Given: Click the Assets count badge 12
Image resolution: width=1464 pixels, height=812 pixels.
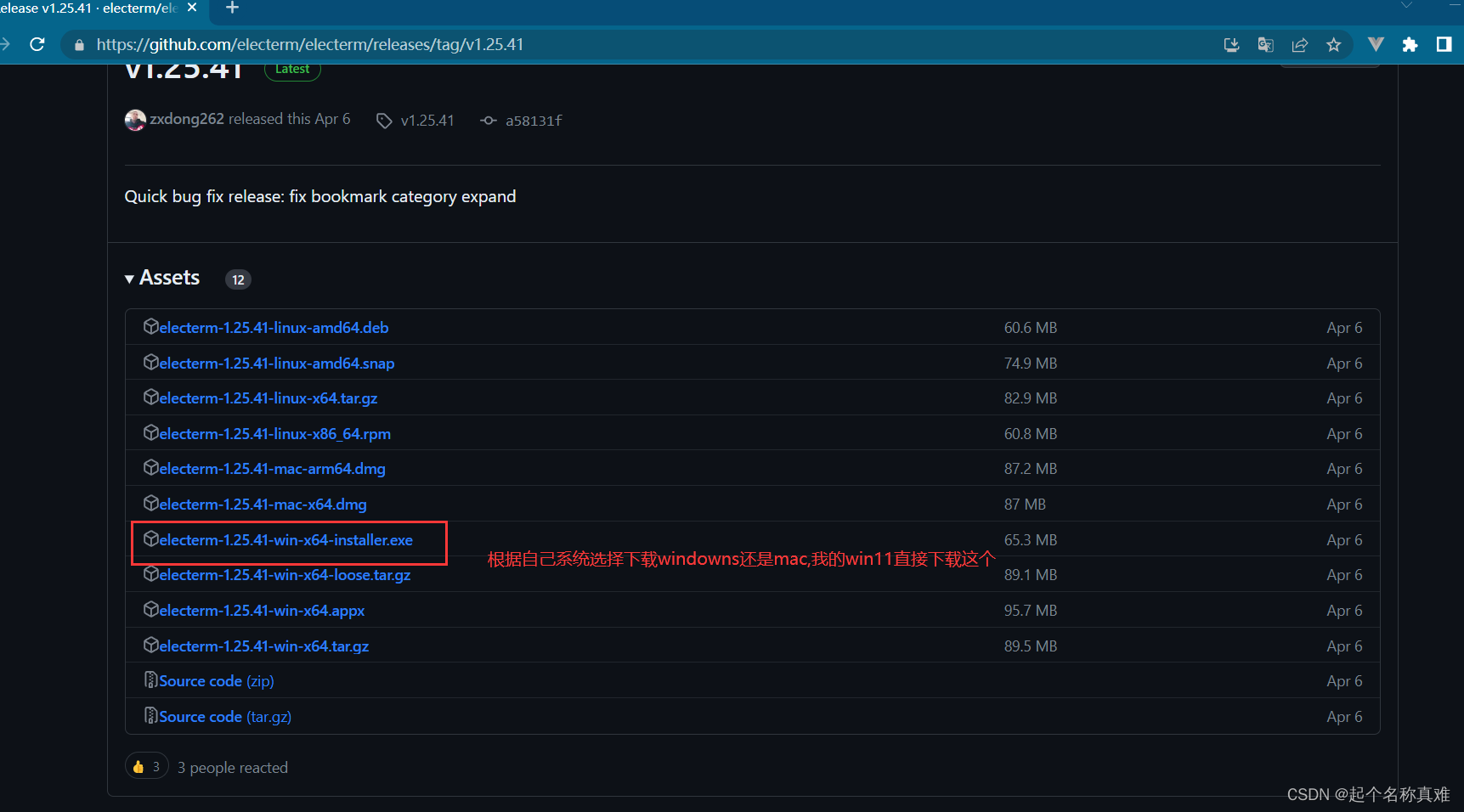Looking at the screenshot, I should click(238, 279).
